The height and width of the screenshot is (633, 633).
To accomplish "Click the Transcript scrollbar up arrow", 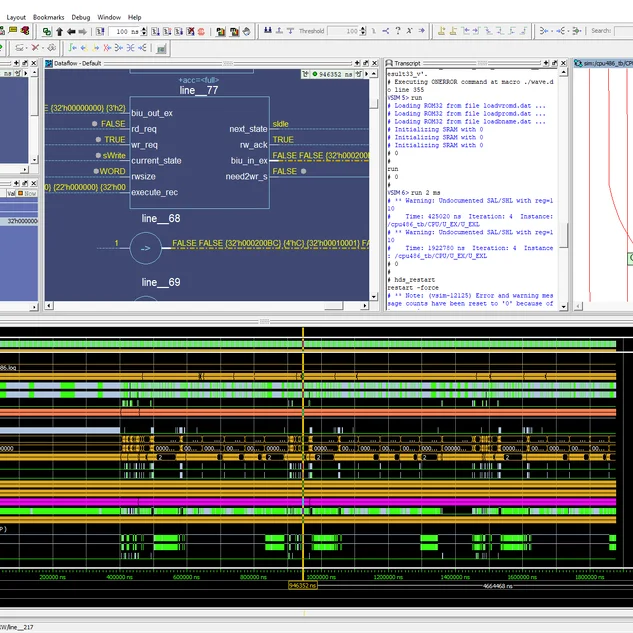I will pyautogui.click(x=564, y=73).
